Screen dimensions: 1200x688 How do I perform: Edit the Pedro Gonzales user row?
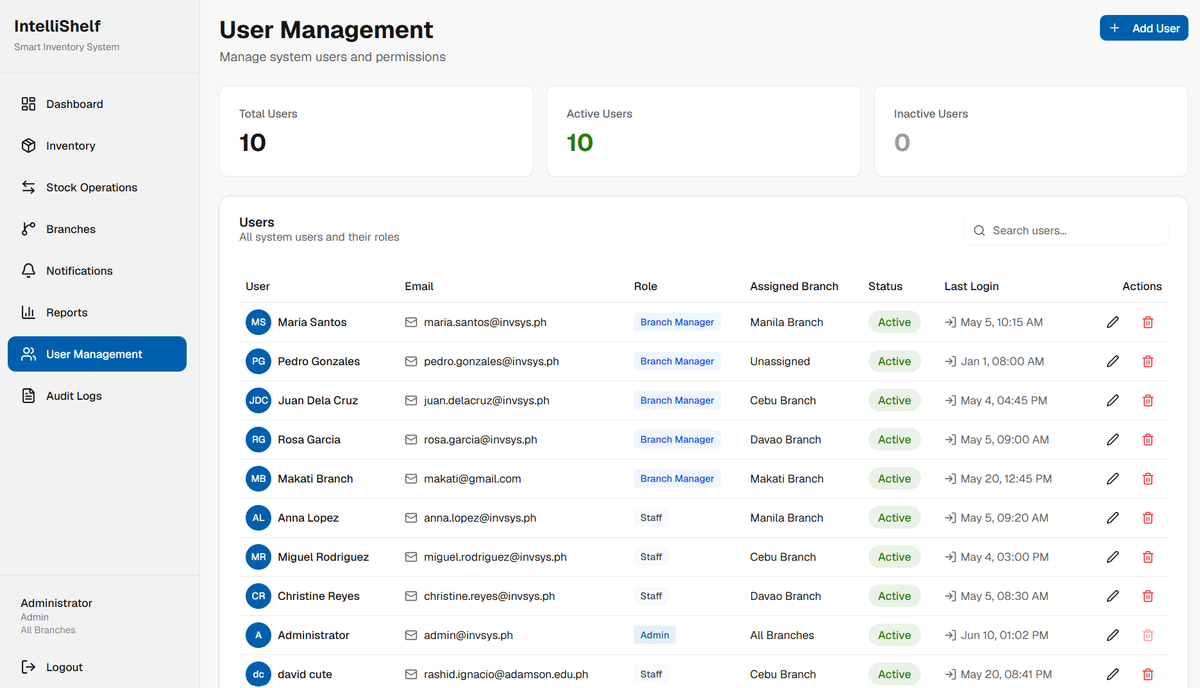(x=1113, y=361)
